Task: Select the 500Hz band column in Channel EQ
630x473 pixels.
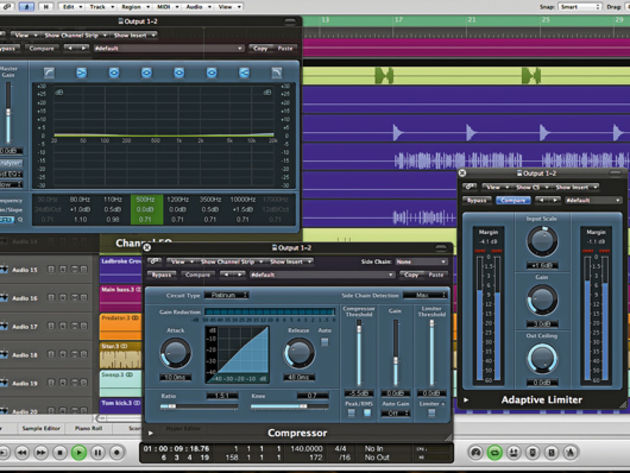Action: point(147,209)
